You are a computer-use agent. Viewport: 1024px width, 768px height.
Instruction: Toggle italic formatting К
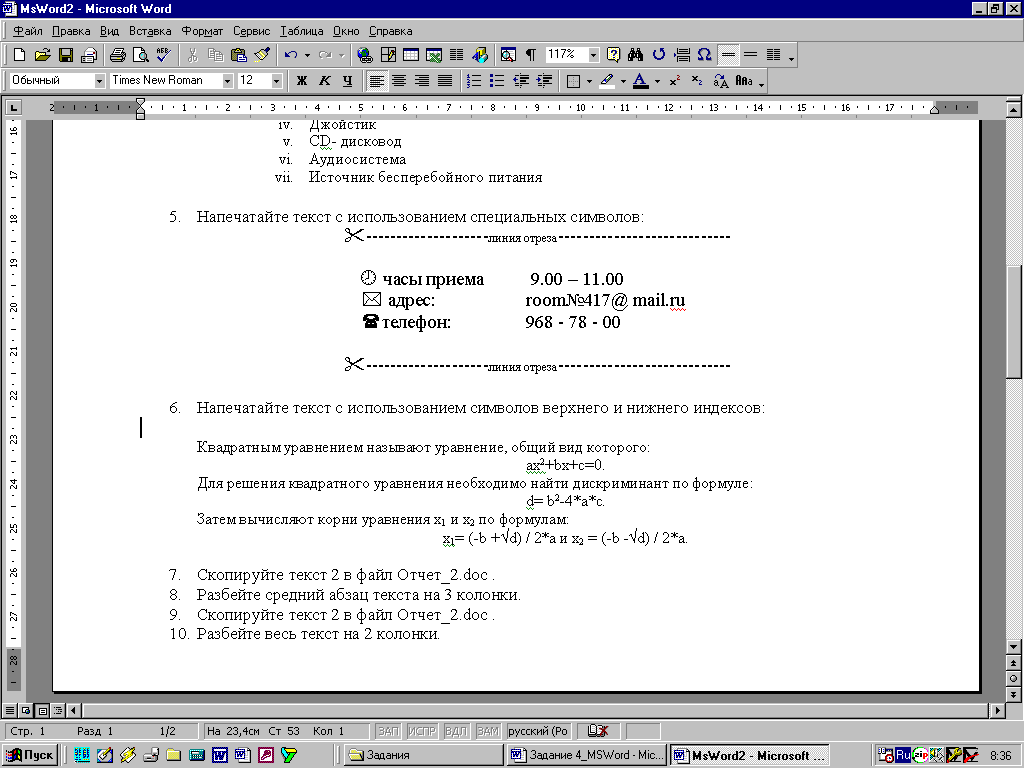pos(325,81)
